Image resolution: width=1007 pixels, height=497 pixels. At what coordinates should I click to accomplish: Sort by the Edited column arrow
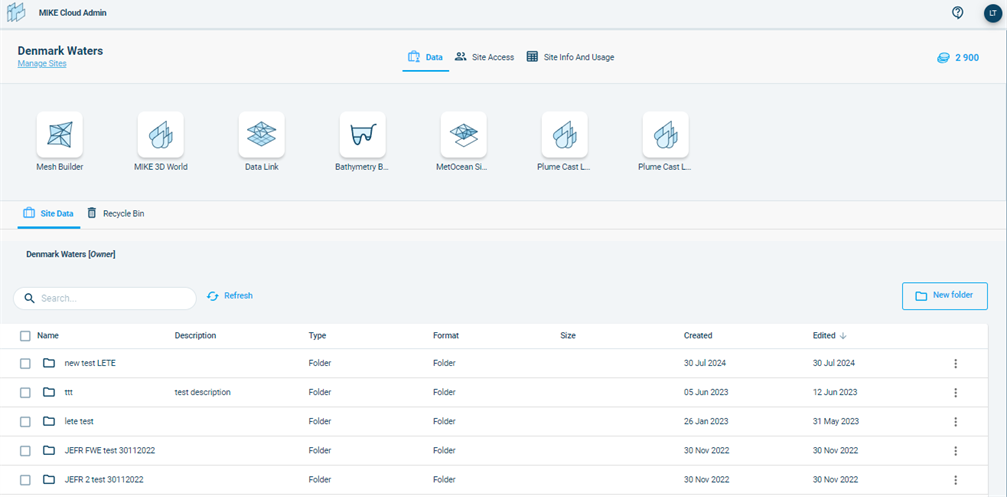pos(843,336)
